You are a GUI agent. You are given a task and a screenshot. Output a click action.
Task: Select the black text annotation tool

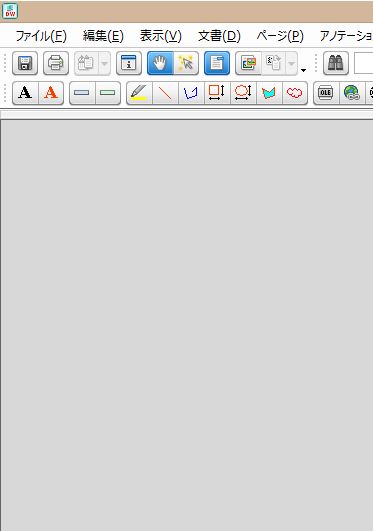point(25,92)
